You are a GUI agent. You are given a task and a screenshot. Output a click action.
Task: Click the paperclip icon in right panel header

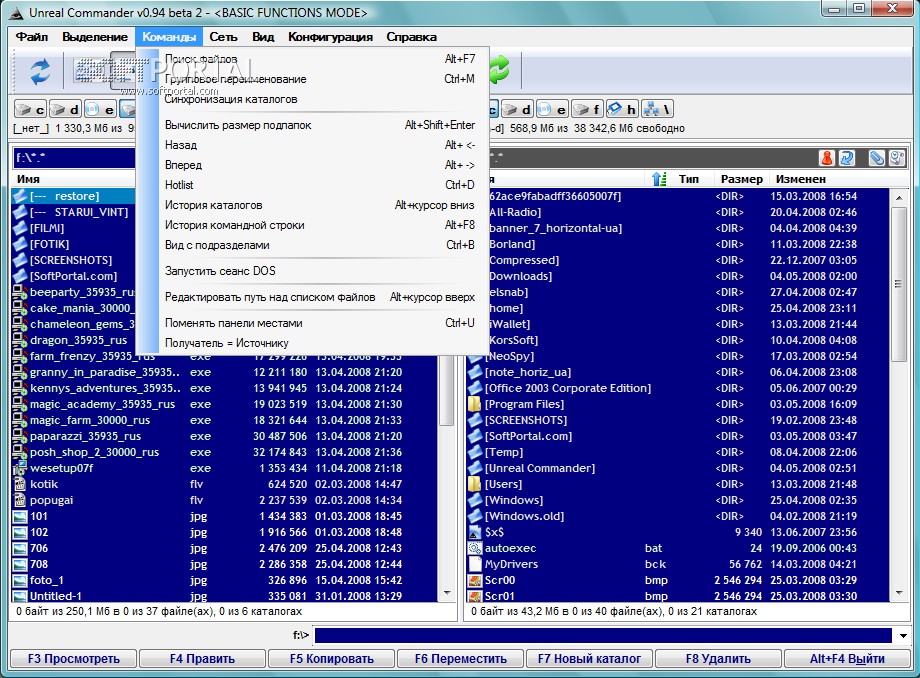[x=877, y=158]
